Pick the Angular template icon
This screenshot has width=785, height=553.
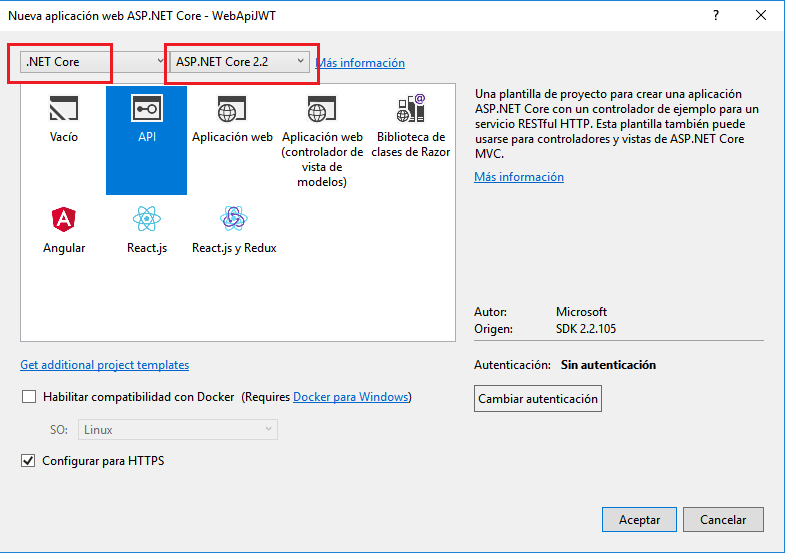(64, 219)
